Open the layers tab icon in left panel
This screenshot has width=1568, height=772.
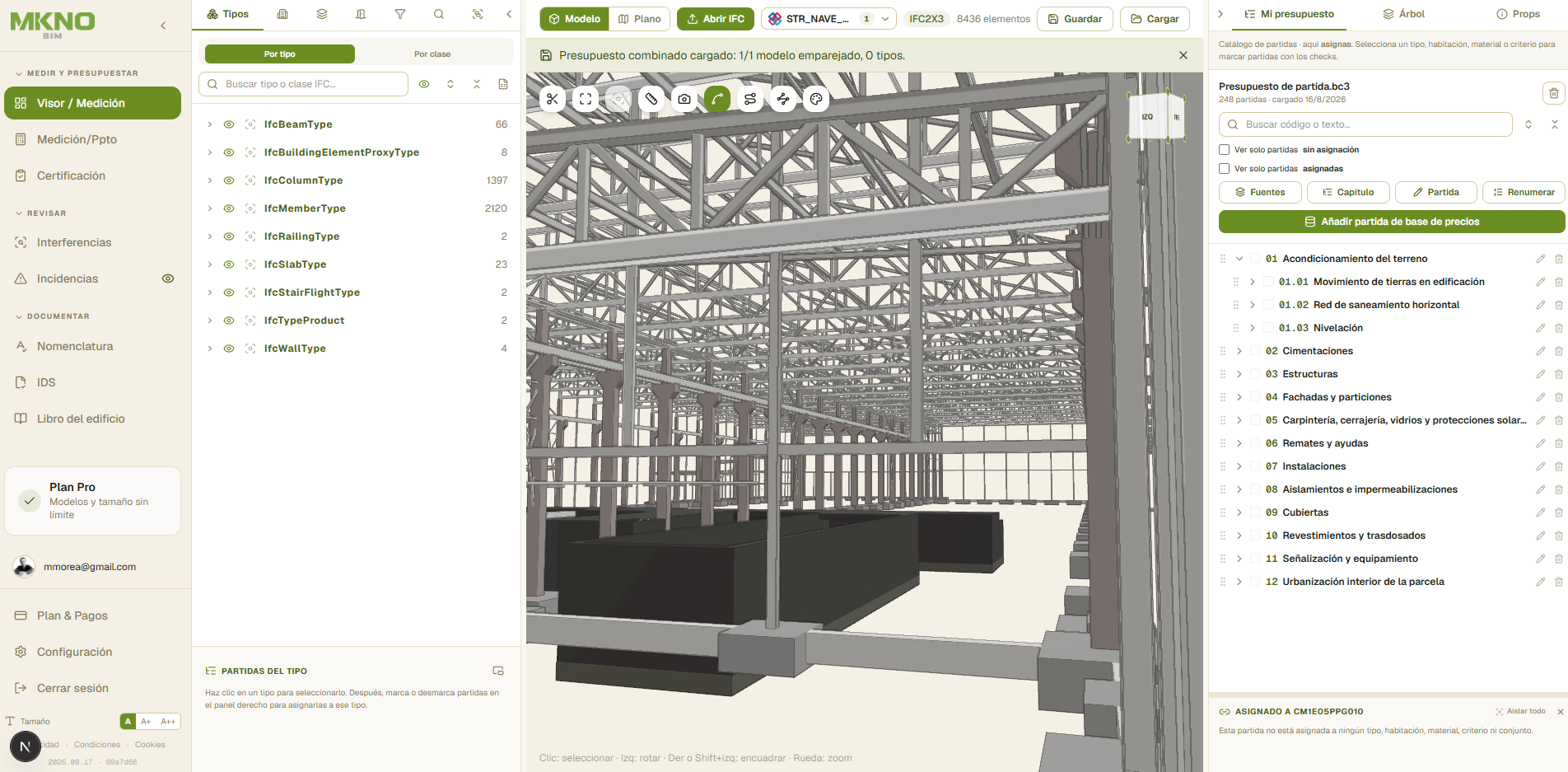coord(322,14)
